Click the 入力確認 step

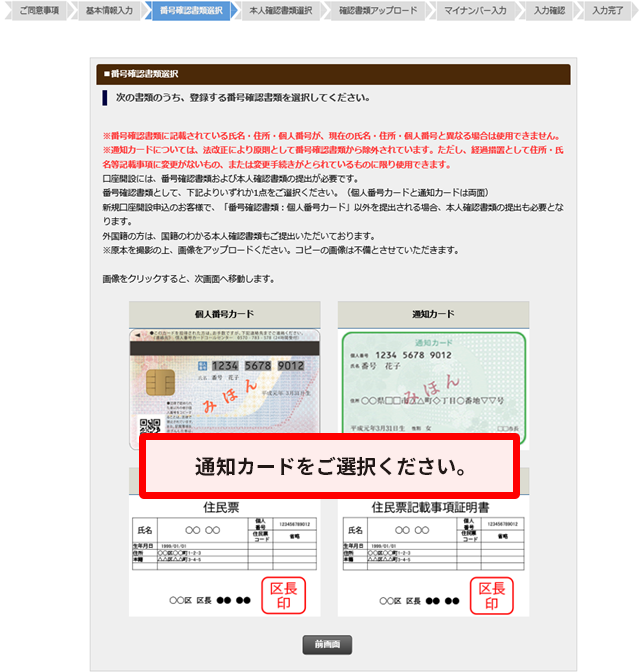tap(550, 10)
